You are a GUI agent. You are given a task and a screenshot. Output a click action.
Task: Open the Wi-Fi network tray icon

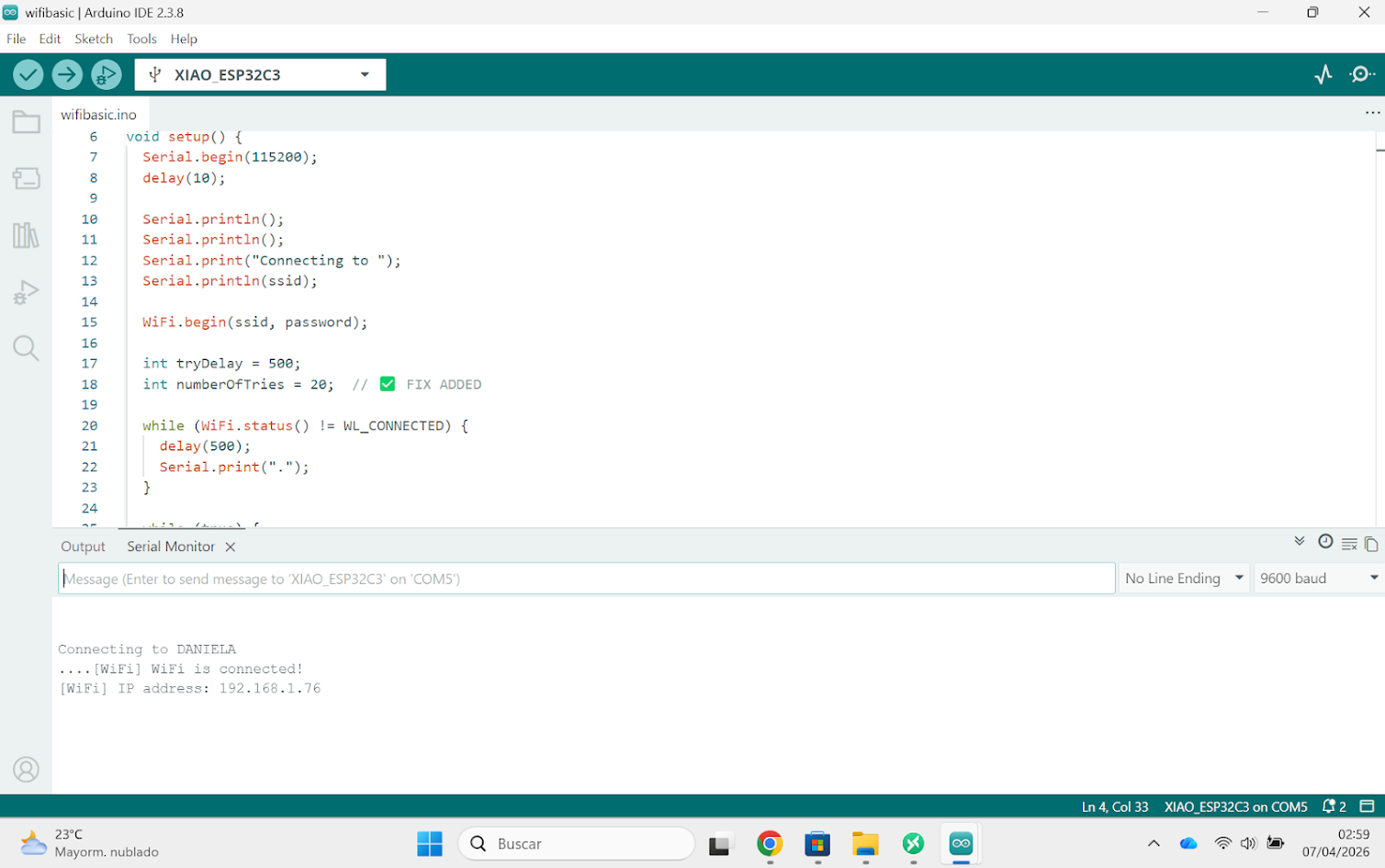pos(1223,843)
